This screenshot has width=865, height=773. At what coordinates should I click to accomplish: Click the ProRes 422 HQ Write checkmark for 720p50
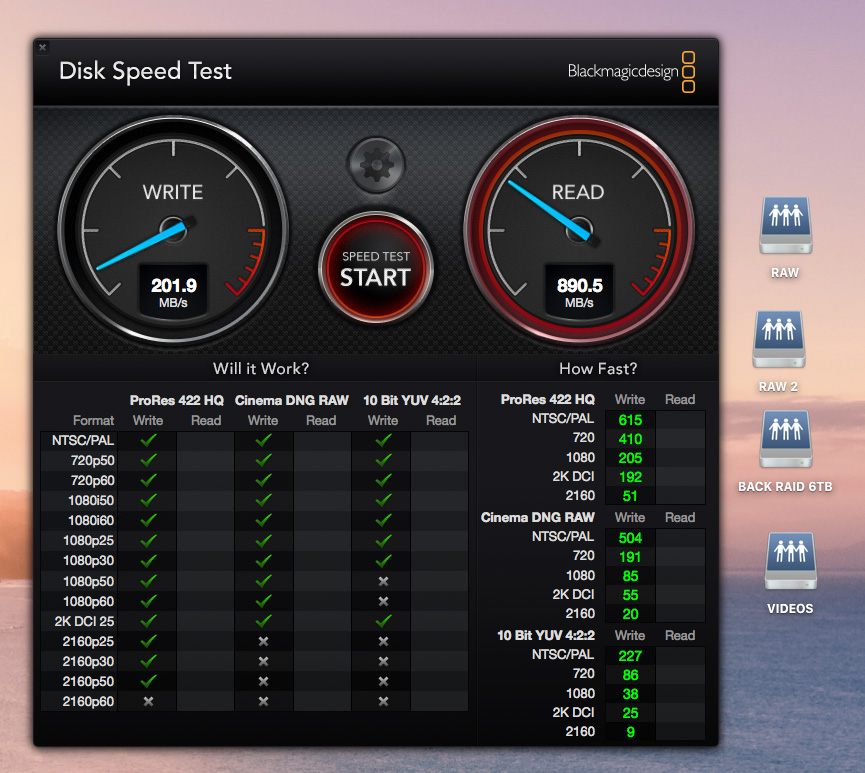point(148,460)
